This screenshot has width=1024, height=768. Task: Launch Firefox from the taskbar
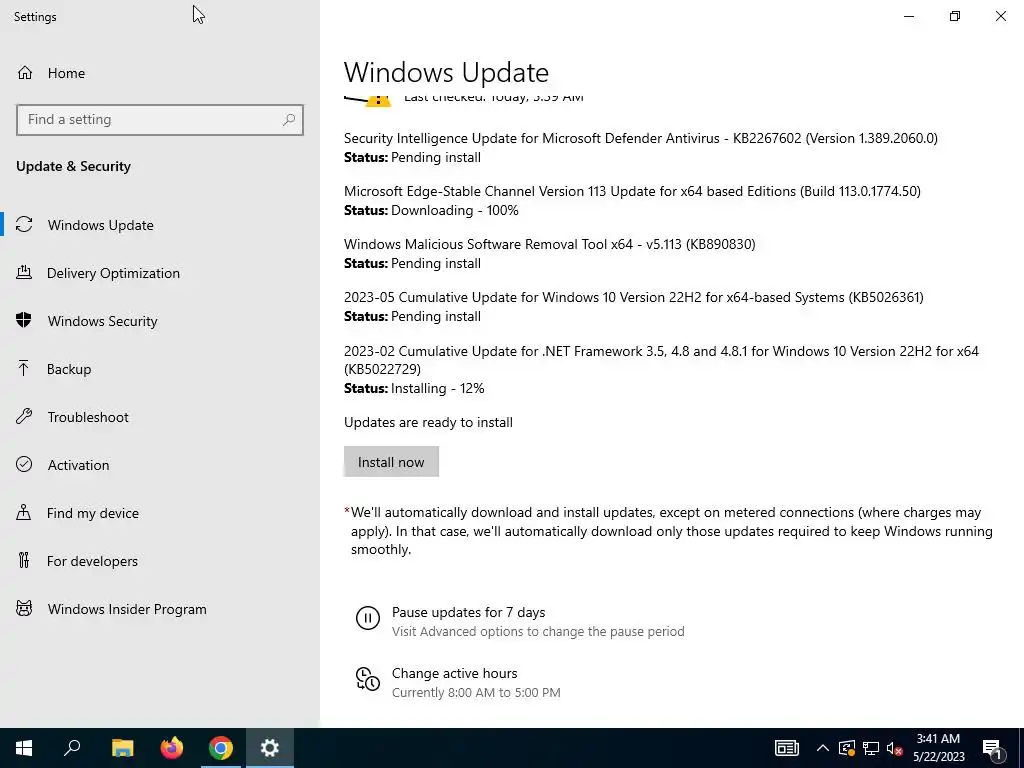(x=172, y=748)
